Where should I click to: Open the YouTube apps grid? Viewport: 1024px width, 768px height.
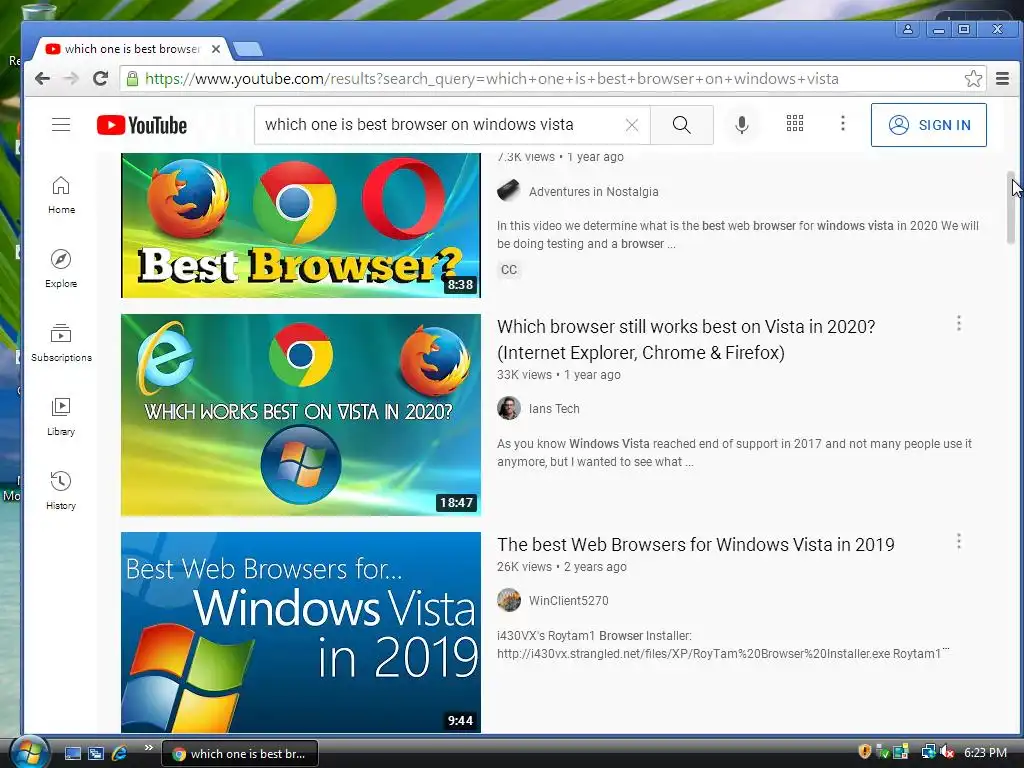pos(795,123)
